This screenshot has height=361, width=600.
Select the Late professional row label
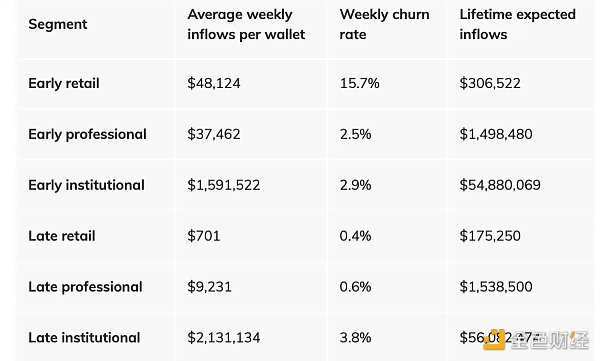coord(85,287)
